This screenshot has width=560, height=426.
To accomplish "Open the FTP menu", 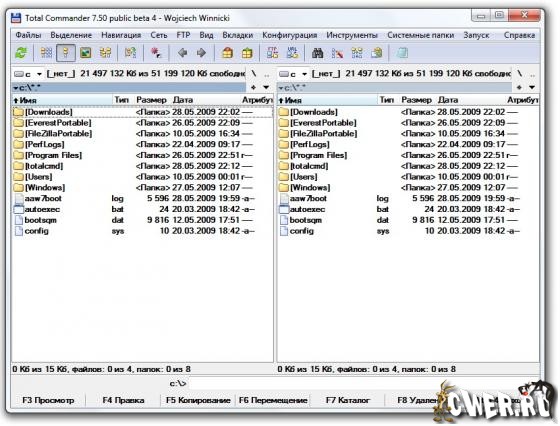I will 183,35.
